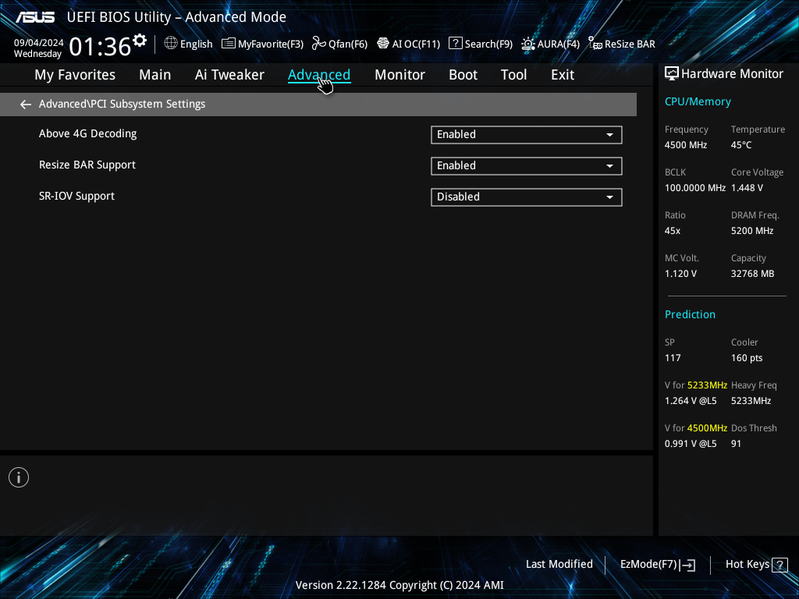Open the Resize BAR Support dropdown
The image size is (799, 599).
(526, 166)
